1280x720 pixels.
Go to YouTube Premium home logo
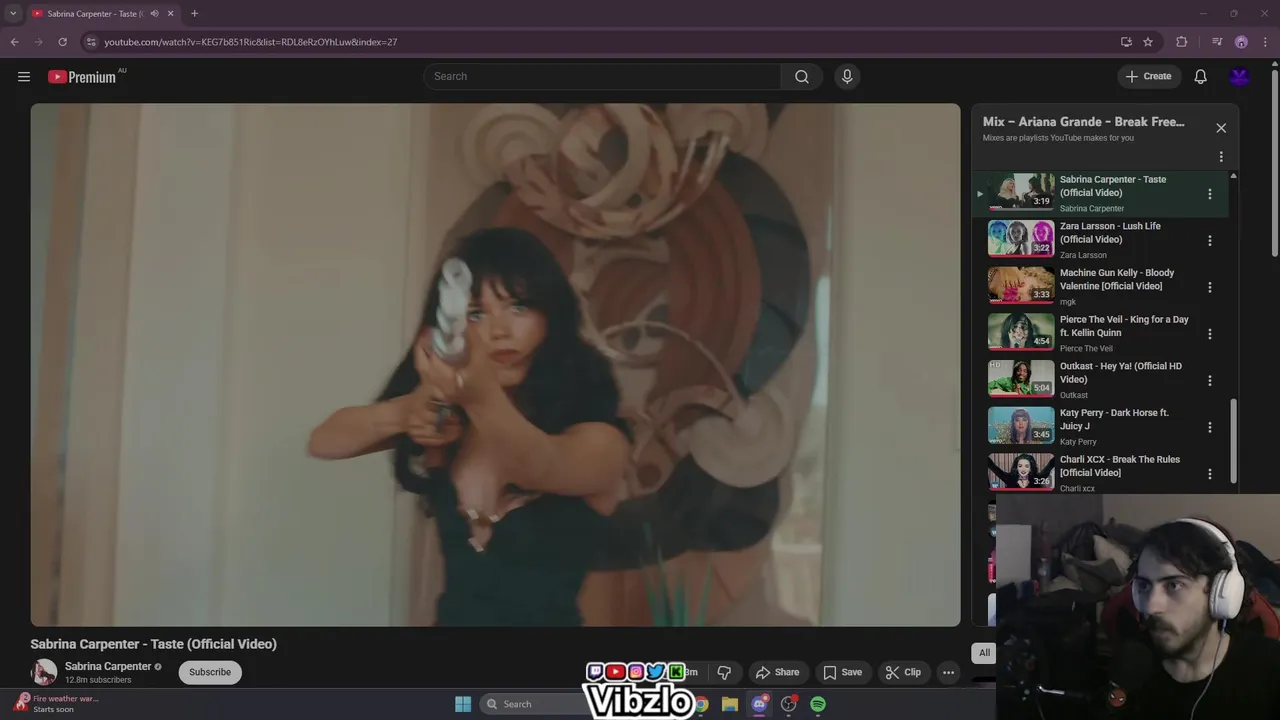tap(83, 77)
